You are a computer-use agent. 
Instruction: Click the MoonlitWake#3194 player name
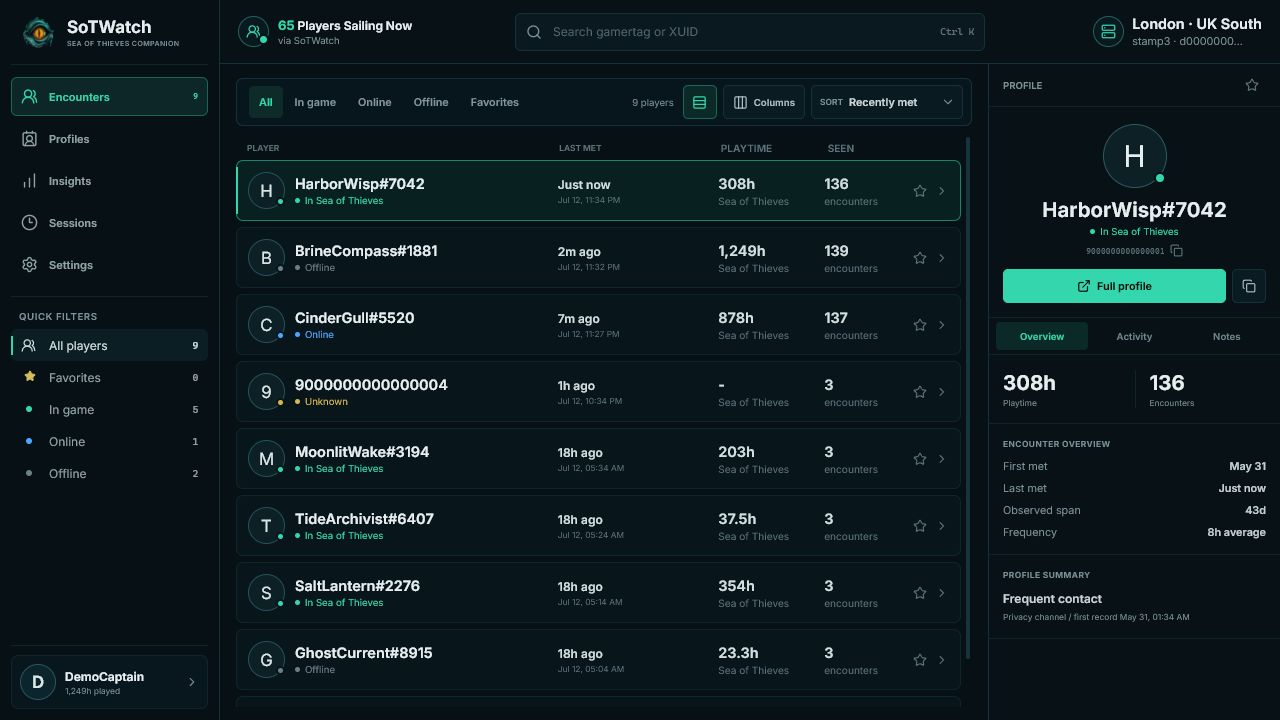362,452
